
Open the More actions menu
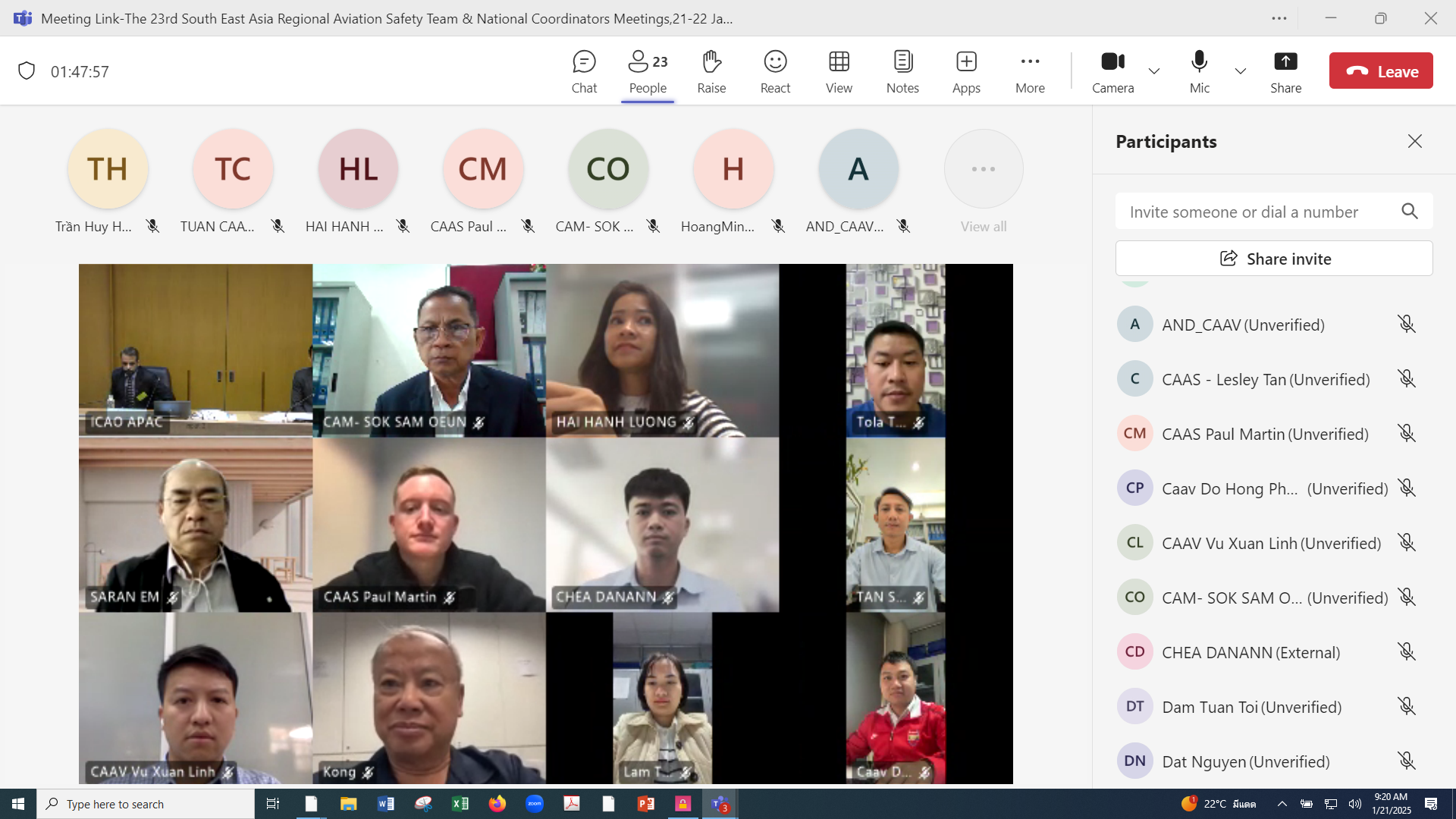click(1030, 71)
